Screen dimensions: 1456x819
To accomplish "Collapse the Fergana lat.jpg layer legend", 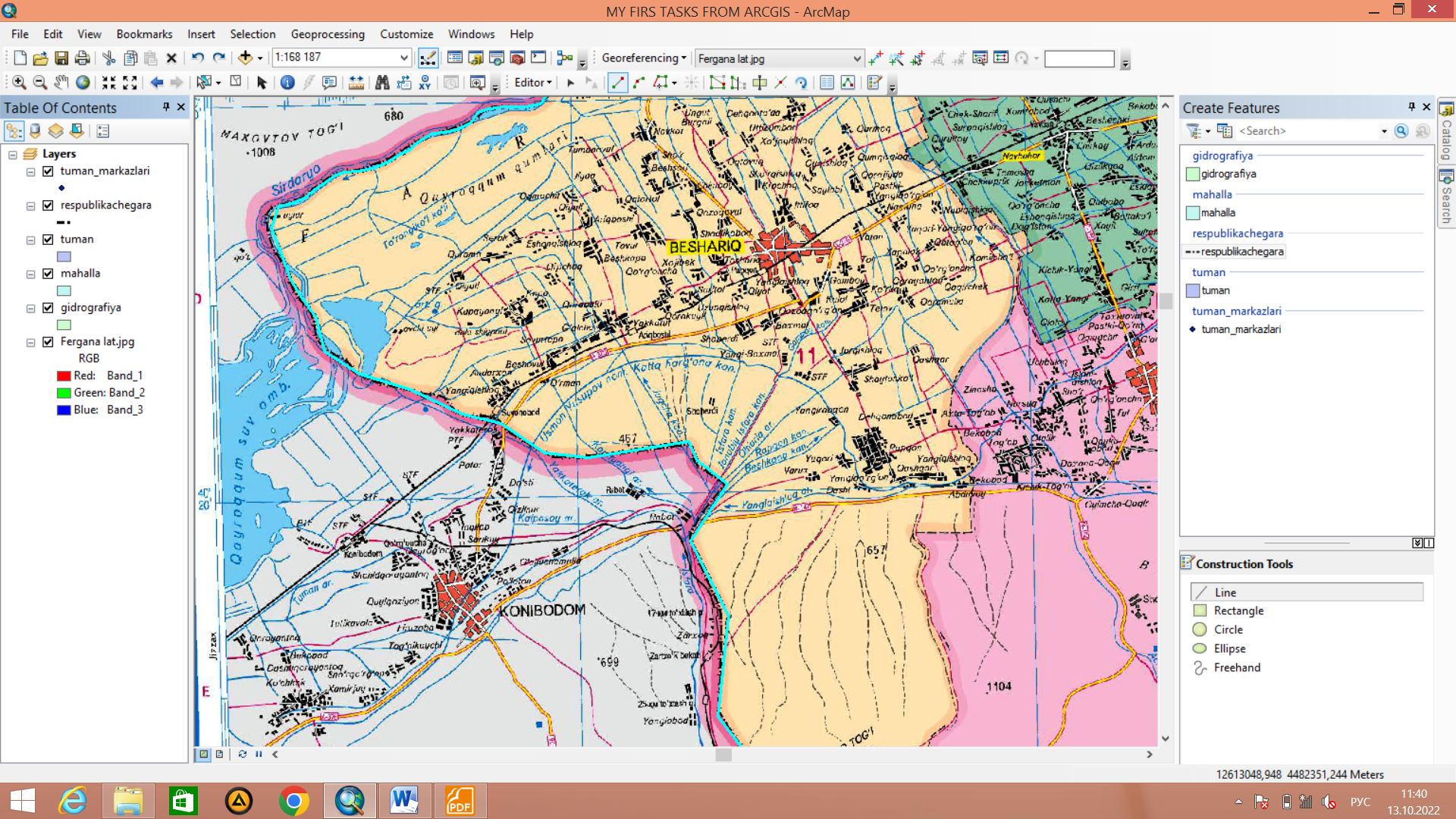I will tap(31, 343).
